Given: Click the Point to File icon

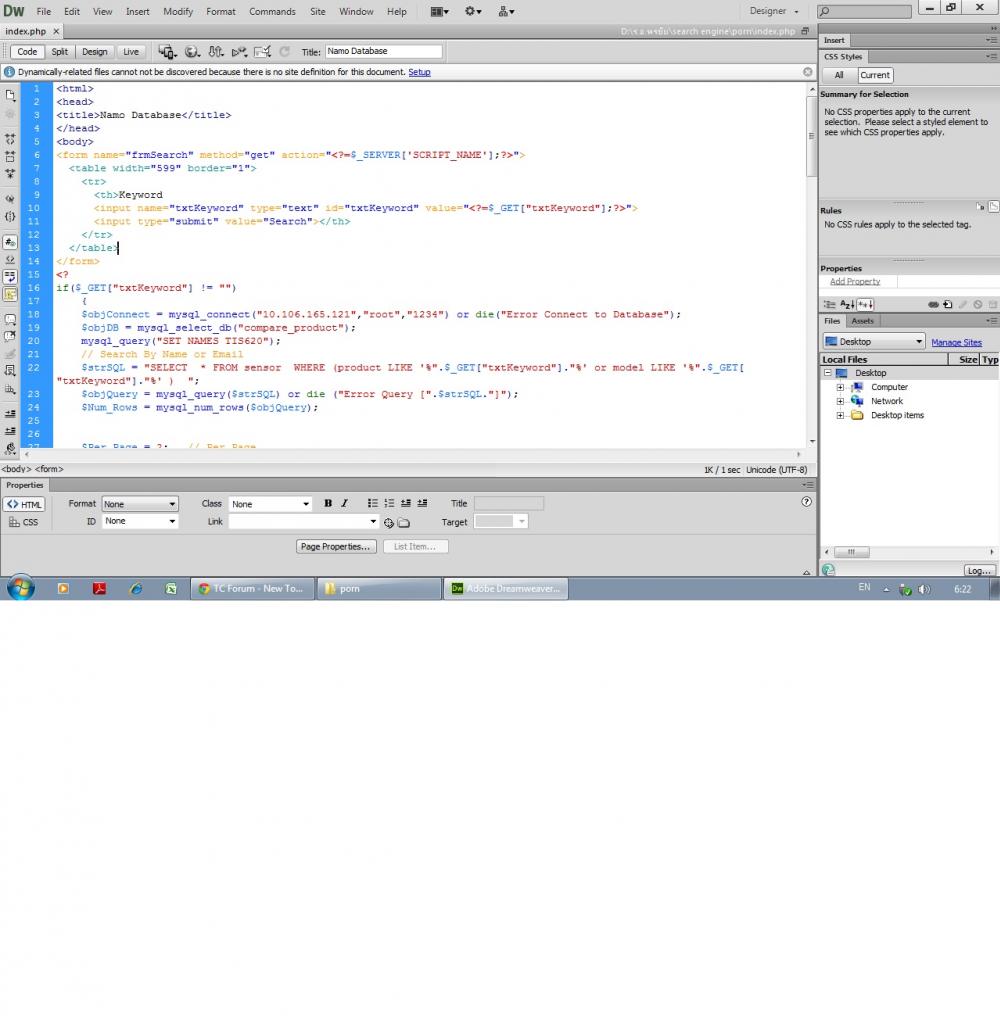Looking at the screenshot, I should tap(388, 523).
